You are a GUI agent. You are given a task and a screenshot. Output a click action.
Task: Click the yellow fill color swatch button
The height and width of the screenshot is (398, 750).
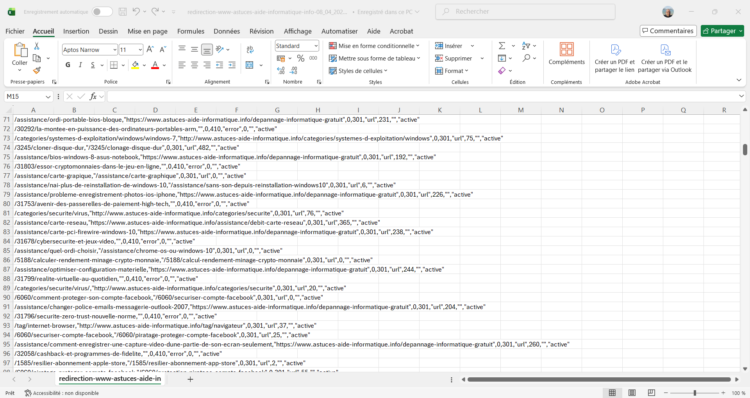(x=135, y=65)
